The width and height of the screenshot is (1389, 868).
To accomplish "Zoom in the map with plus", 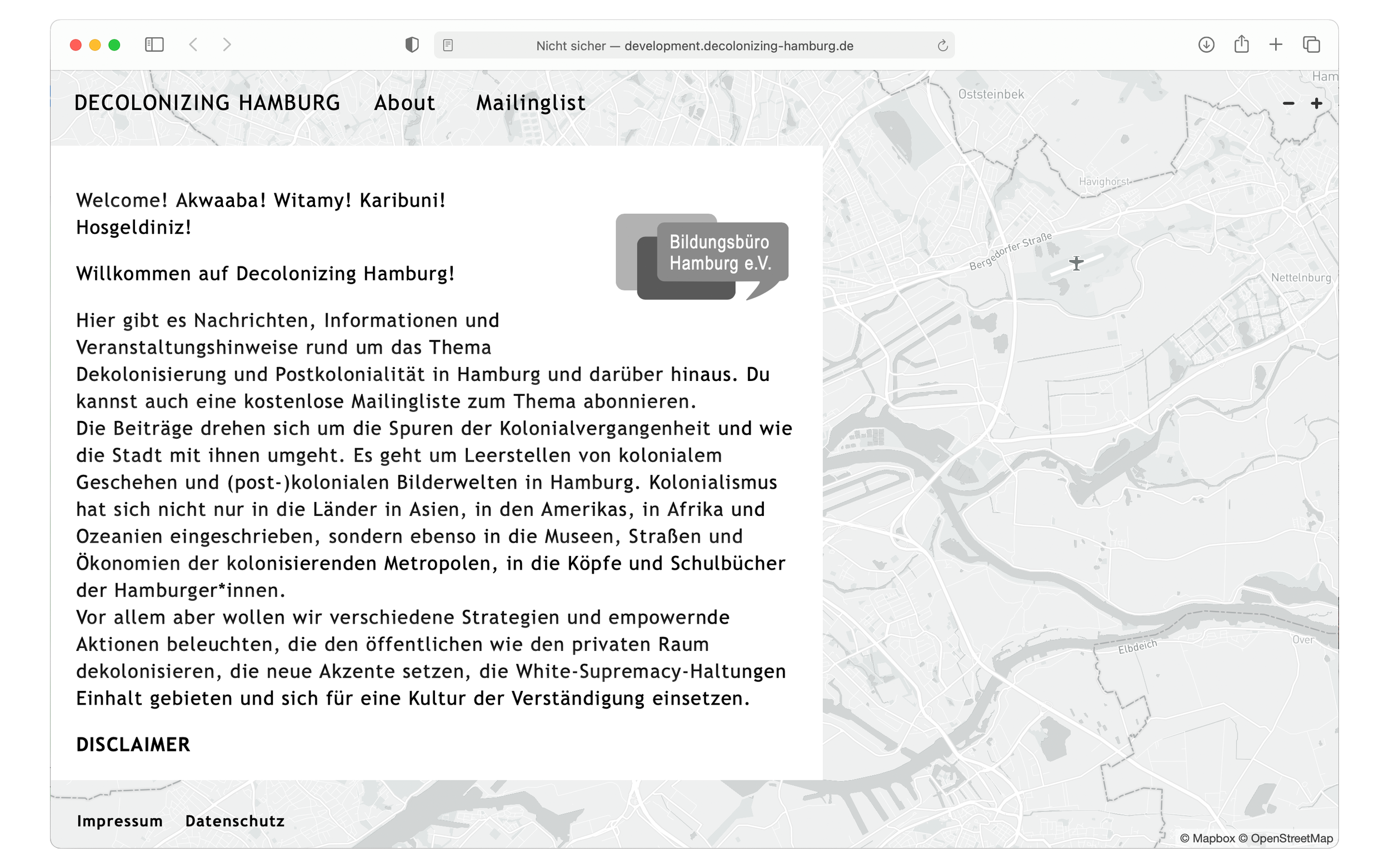I will point(1317,103).
